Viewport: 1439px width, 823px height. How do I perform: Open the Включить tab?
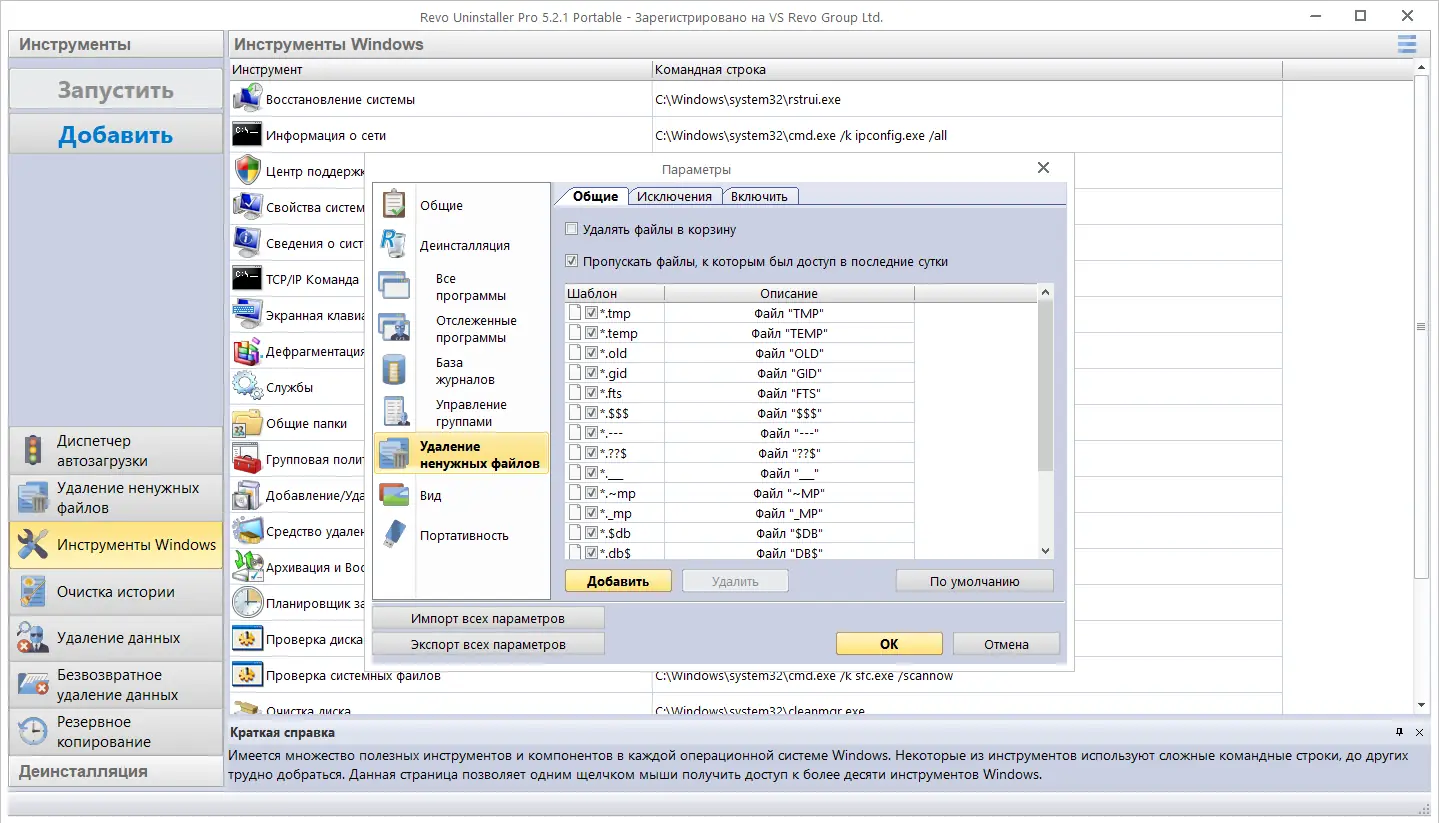[x=760, y=196]
